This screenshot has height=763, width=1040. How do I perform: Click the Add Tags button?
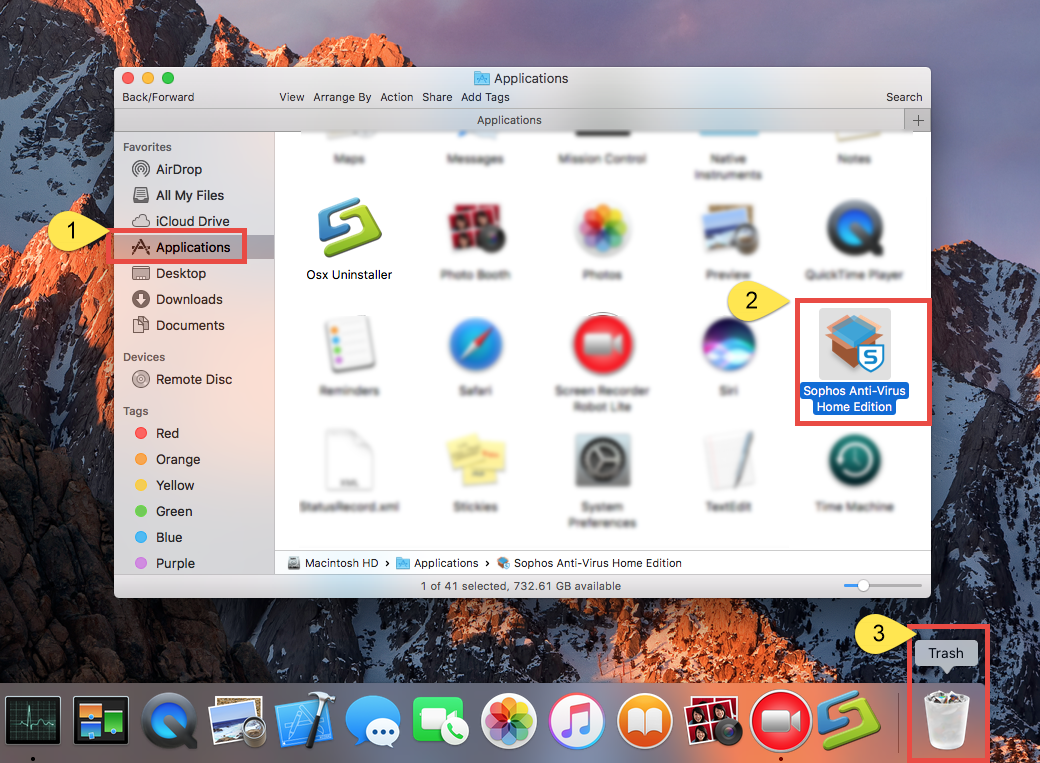coord(485,97)
